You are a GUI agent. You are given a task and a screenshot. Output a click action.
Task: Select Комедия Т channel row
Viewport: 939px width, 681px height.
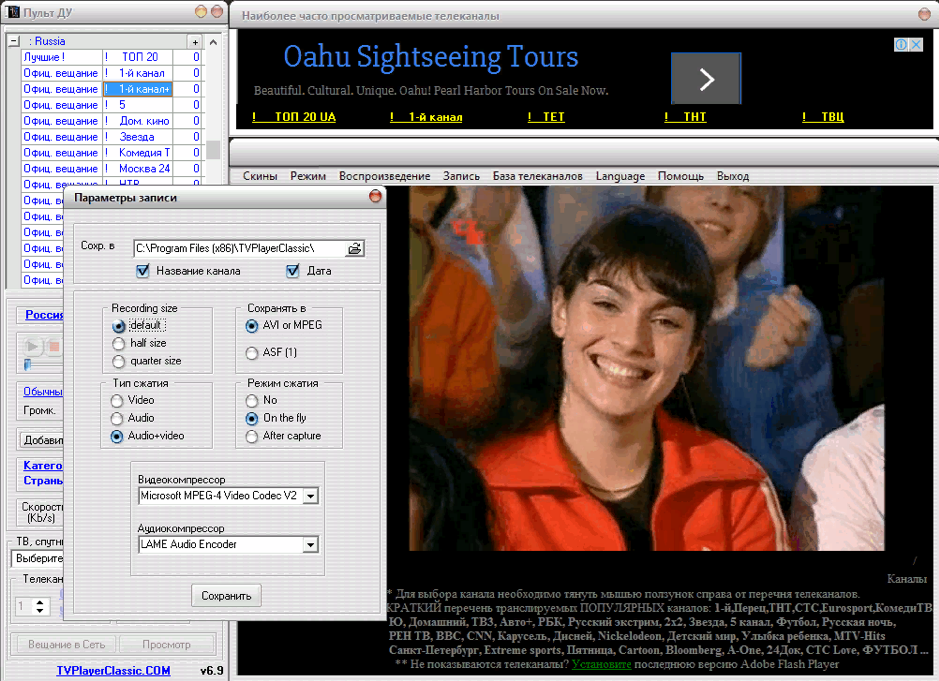[111, 153]
